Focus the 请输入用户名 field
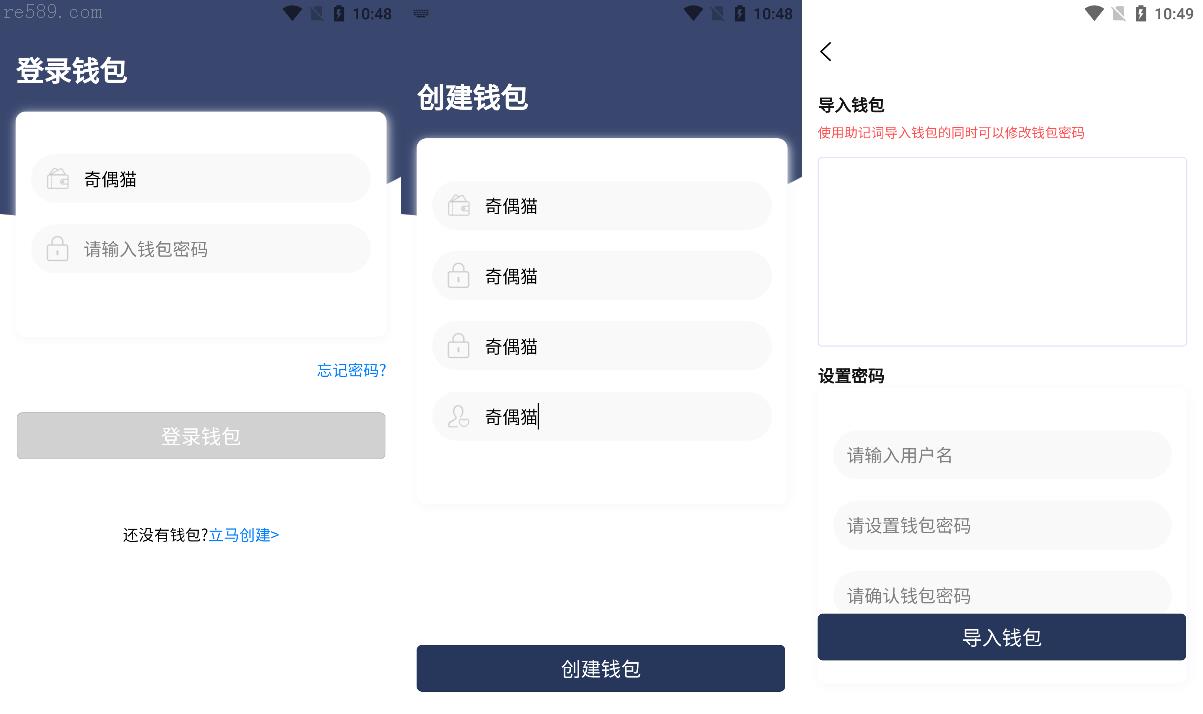 click(1002, 455)
